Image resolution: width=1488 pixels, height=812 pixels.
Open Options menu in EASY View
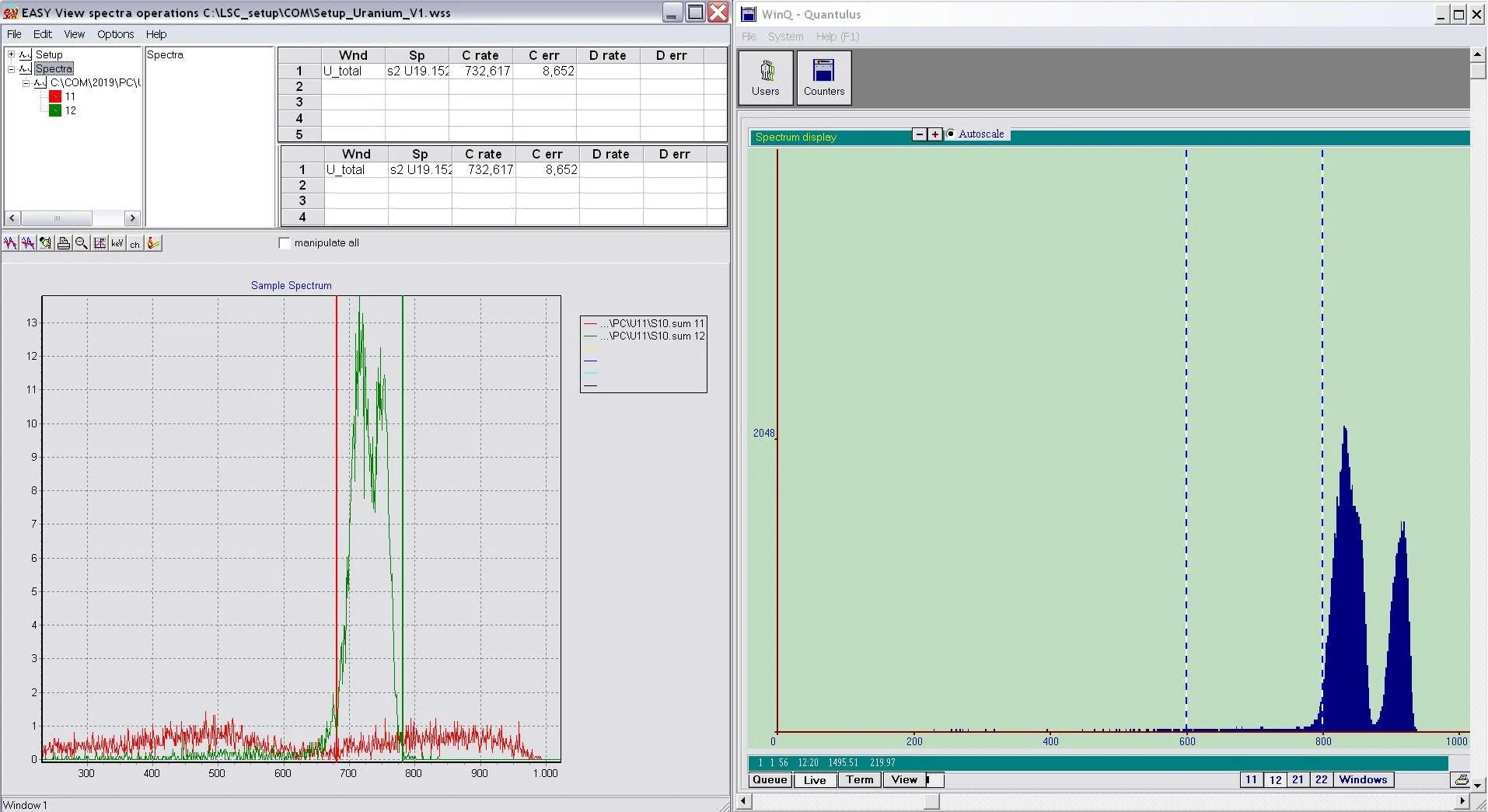[115, 34]
